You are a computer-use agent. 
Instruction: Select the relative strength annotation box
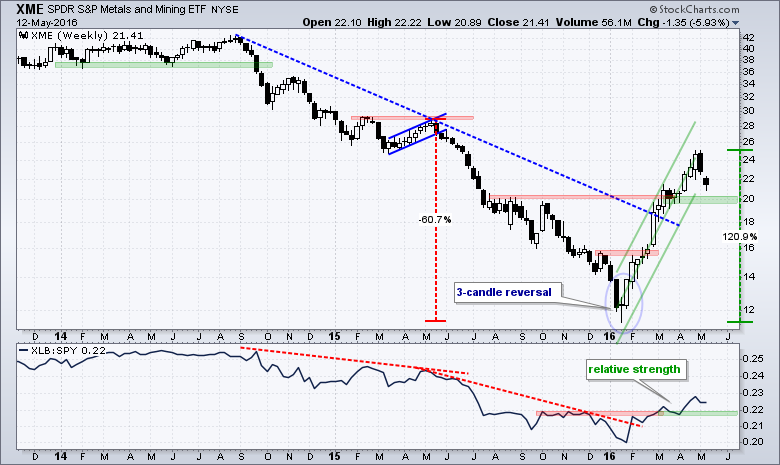tap(635, 370)
